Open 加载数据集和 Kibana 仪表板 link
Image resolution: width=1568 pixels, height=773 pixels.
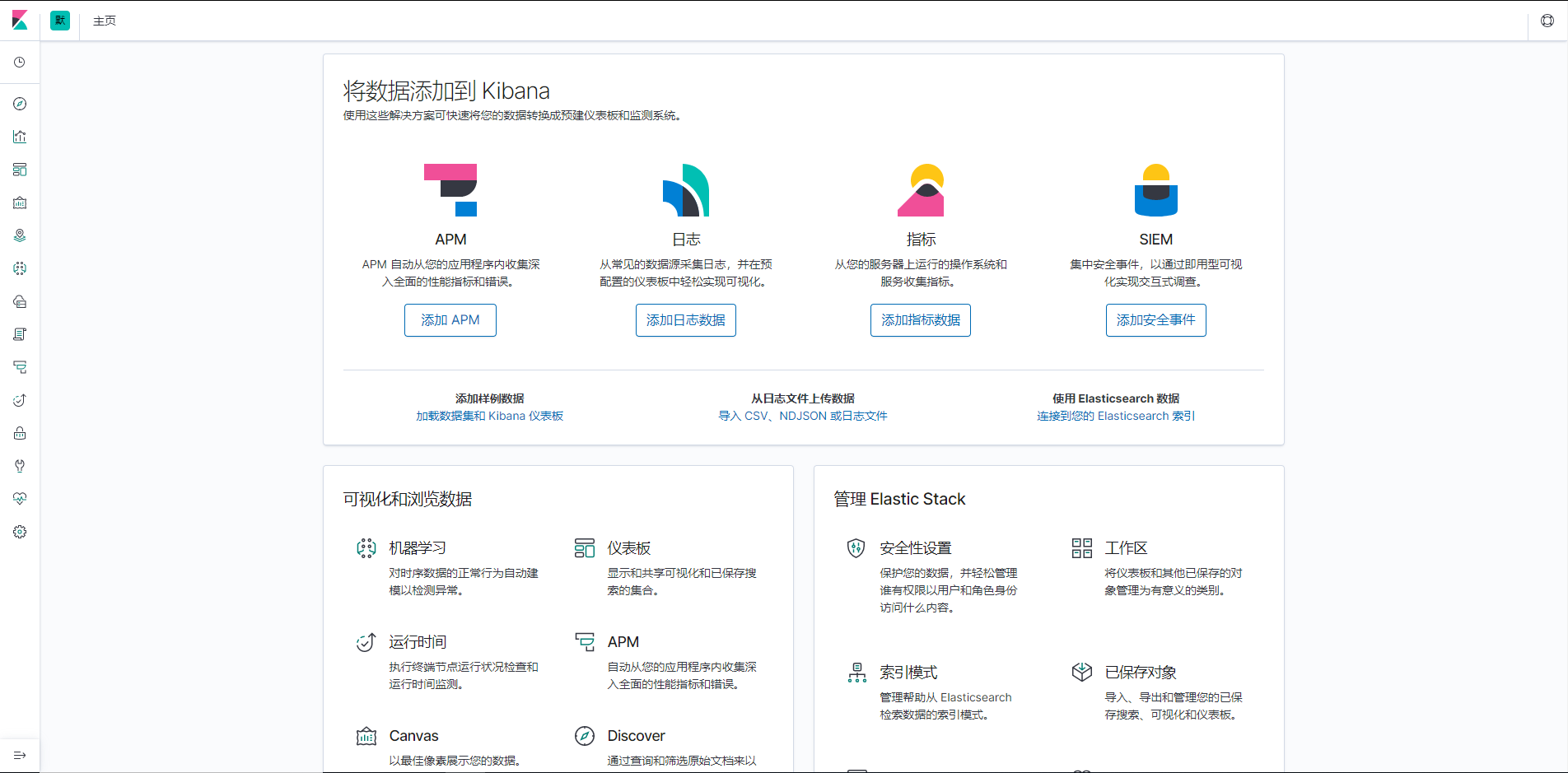(x=490, y=416)
